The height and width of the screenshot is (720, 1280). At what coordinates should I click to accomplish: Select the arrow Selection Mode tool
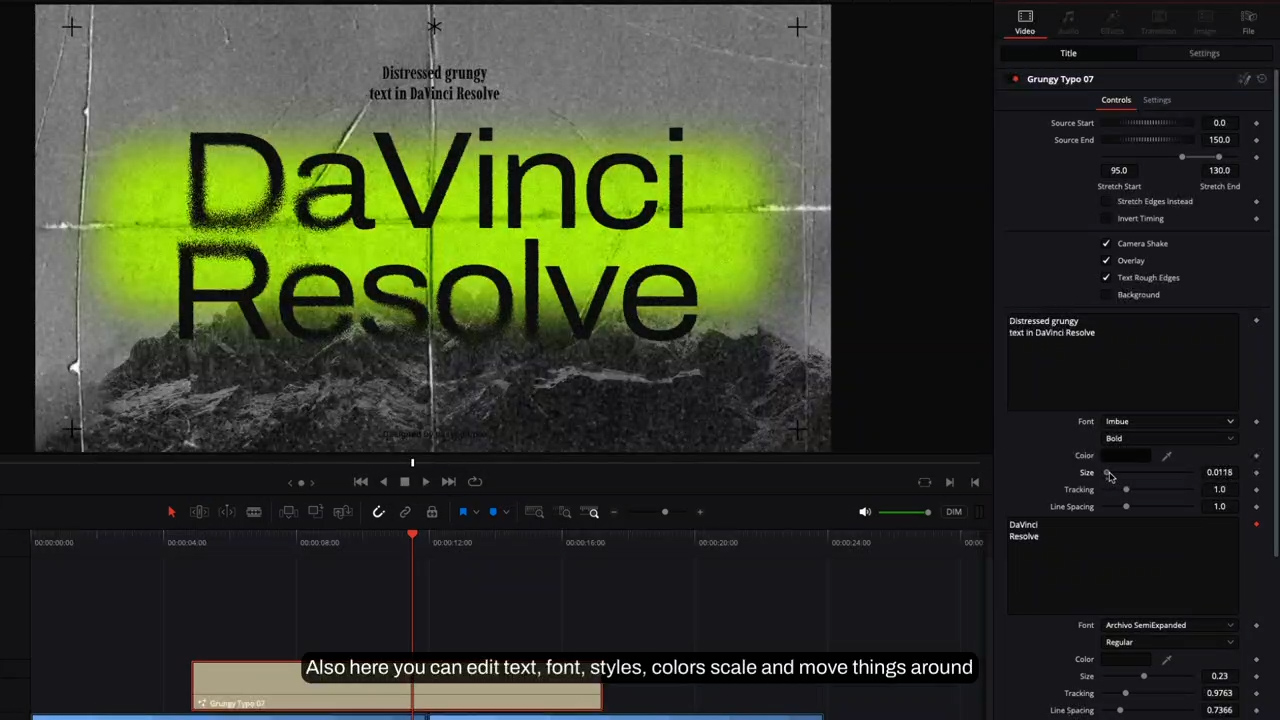(x=171, y=512)
